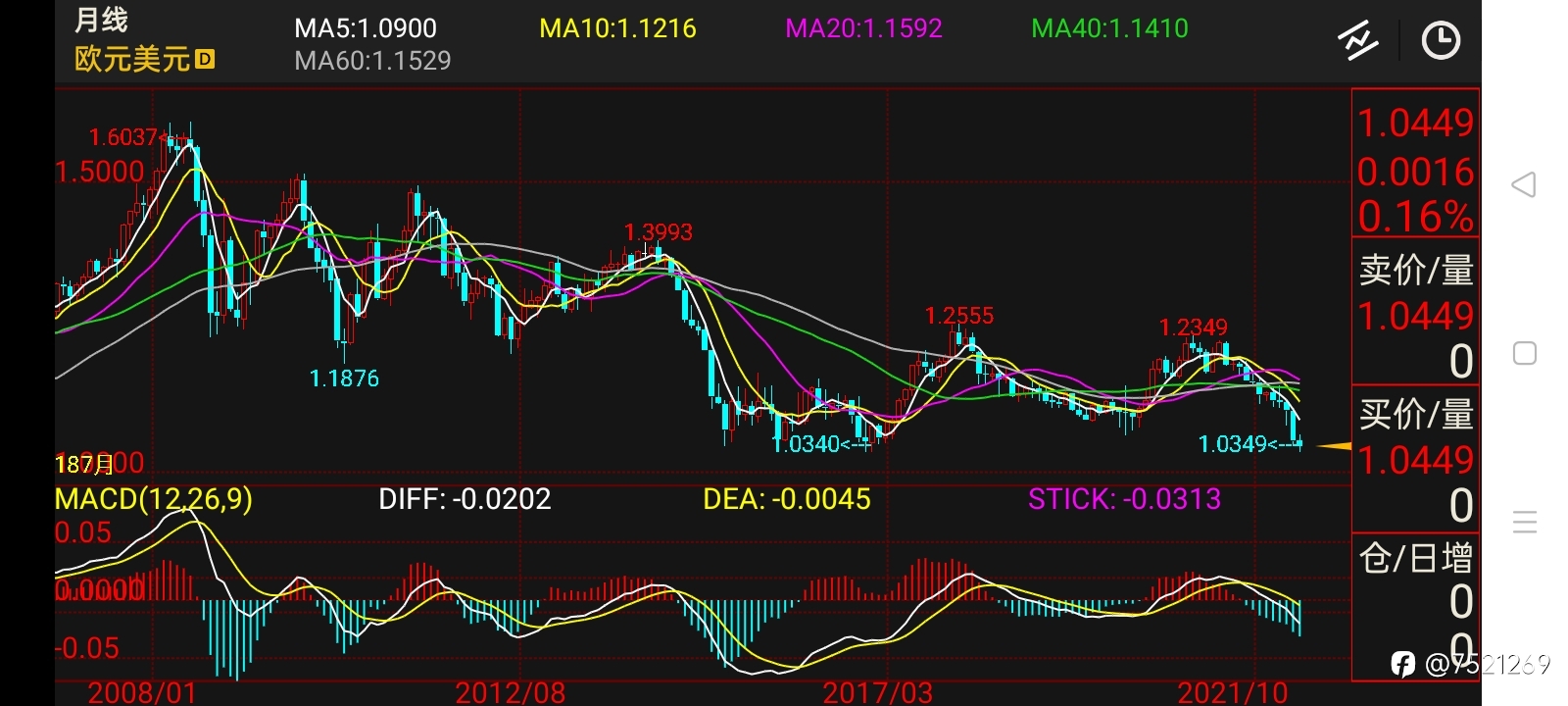
Task: Tap the MACD(12,26,9) indicator label
Action: [154, 499]
